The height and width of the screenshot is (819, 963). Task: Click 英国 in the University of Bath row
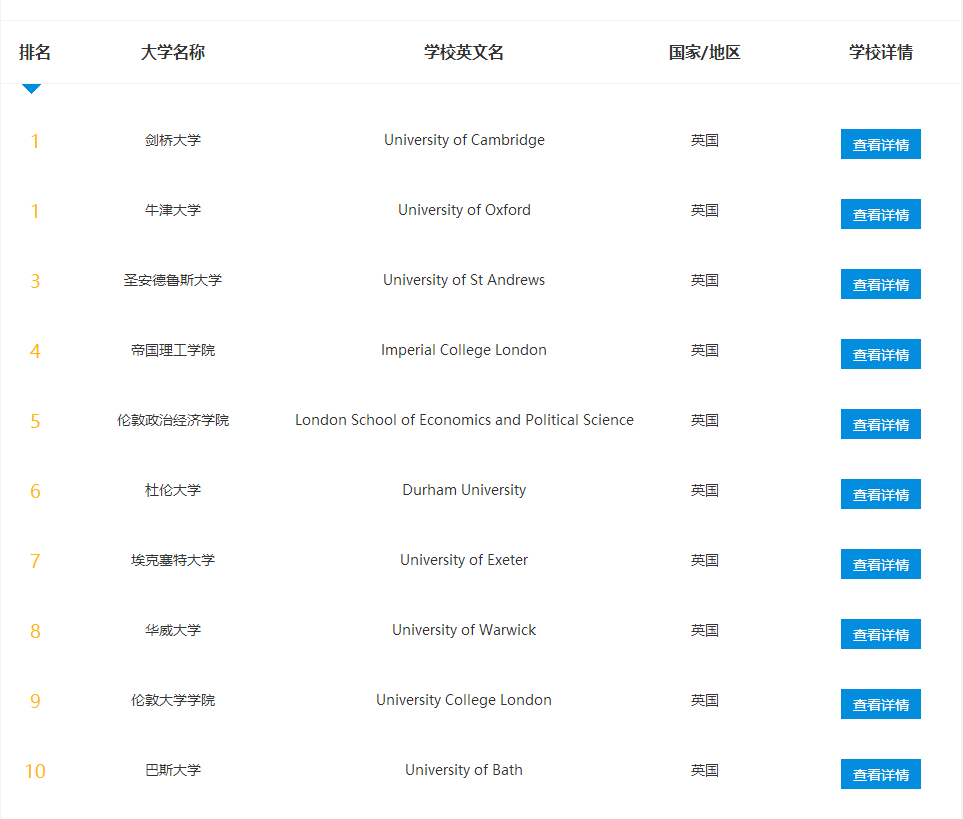tap(704, 770)
